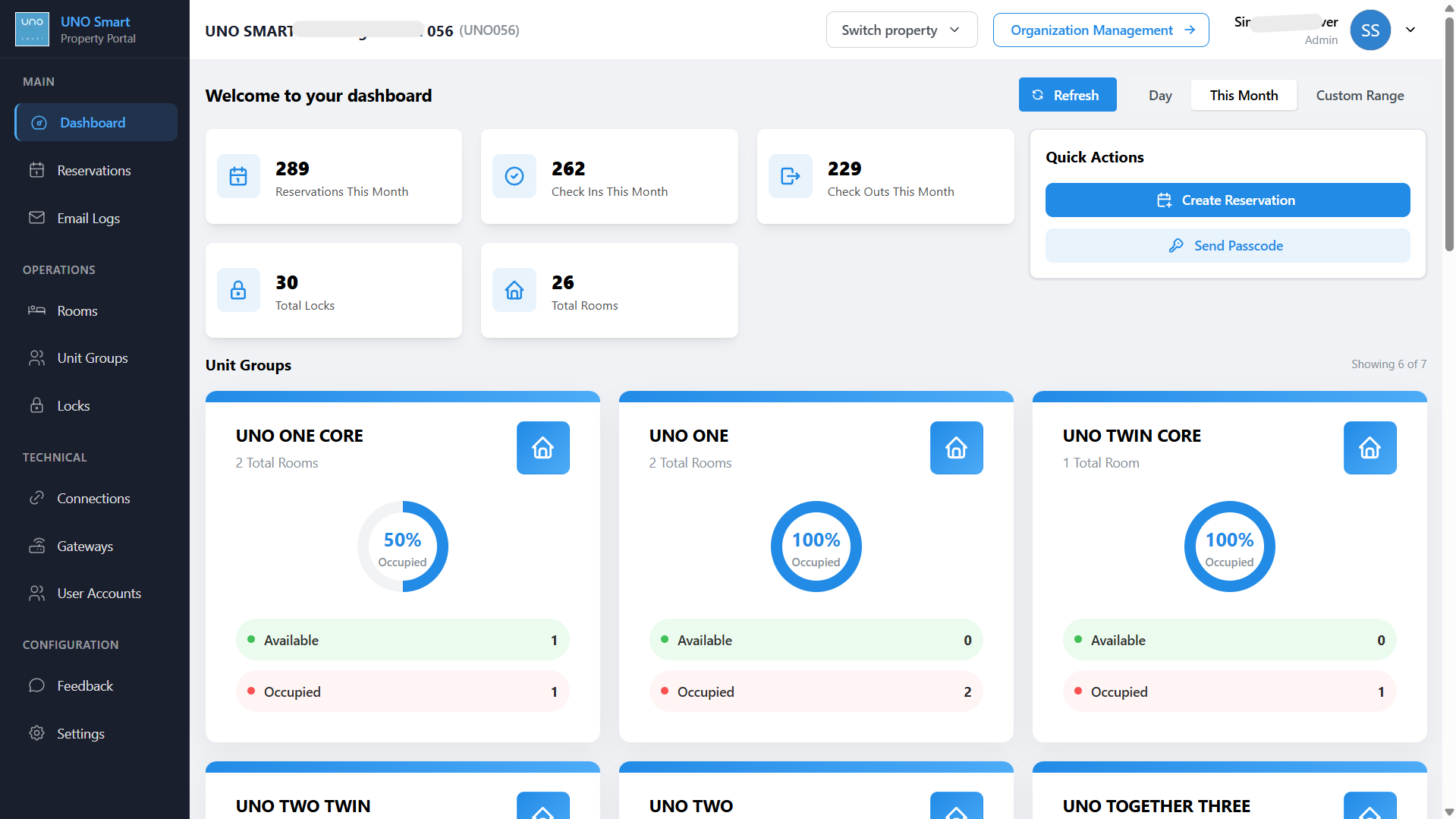Click UNO ONE 100% occupancy ring
1456x819 pixels.
pos(816,547)
